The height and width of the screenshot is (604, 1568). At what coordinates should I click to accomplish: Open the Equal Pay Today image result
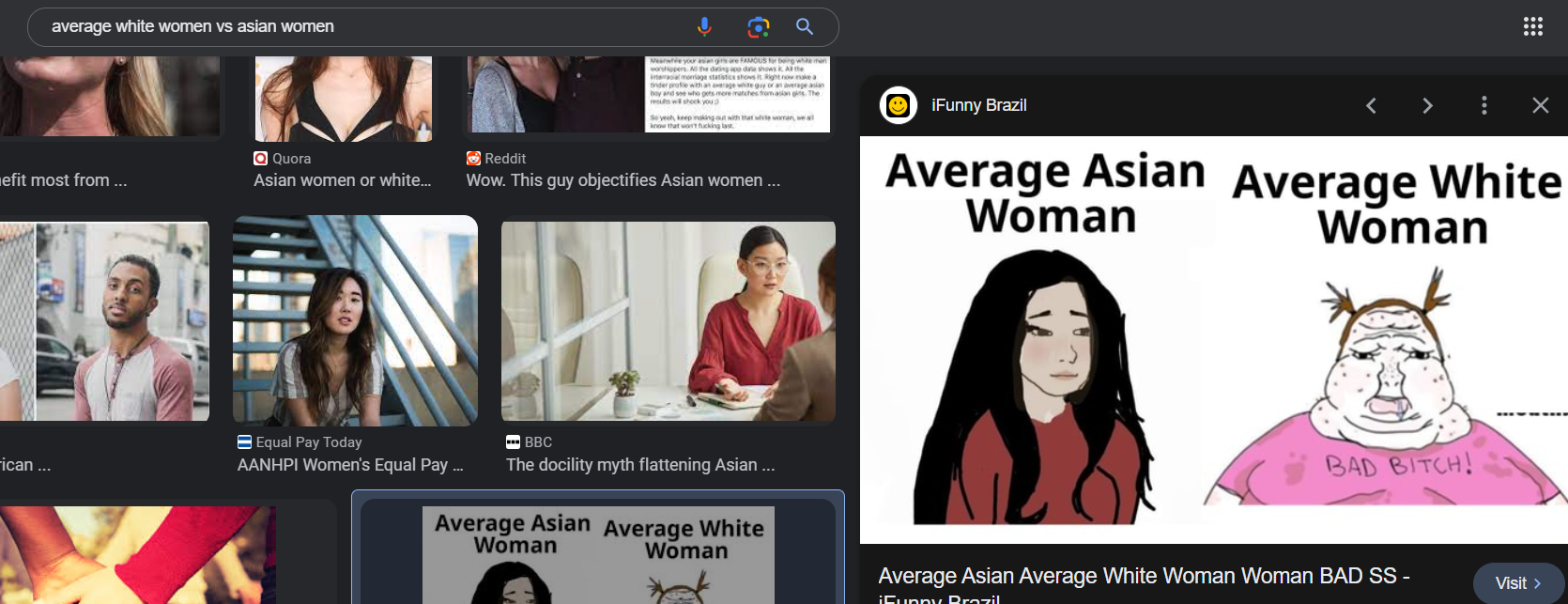(355, 321)
